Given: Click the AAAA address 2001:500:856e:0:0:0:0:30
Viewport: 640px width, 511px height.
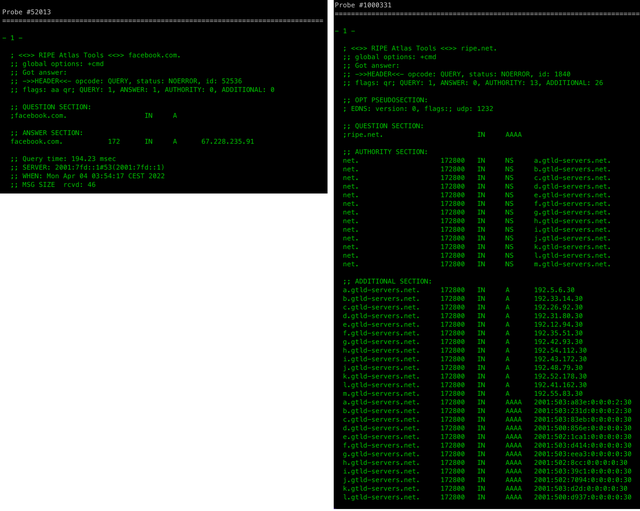Looking at the screenshot, I should coord(582,428).
